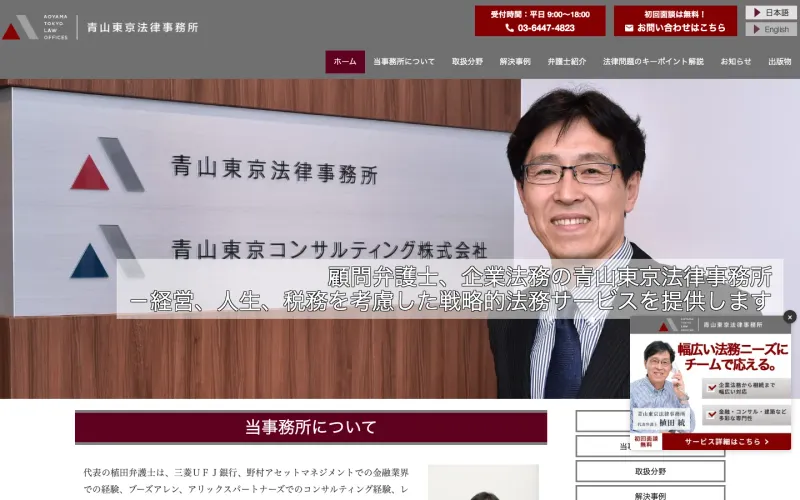Click the portrait thumbnail beside the intro paragraph

pos(483,482)
